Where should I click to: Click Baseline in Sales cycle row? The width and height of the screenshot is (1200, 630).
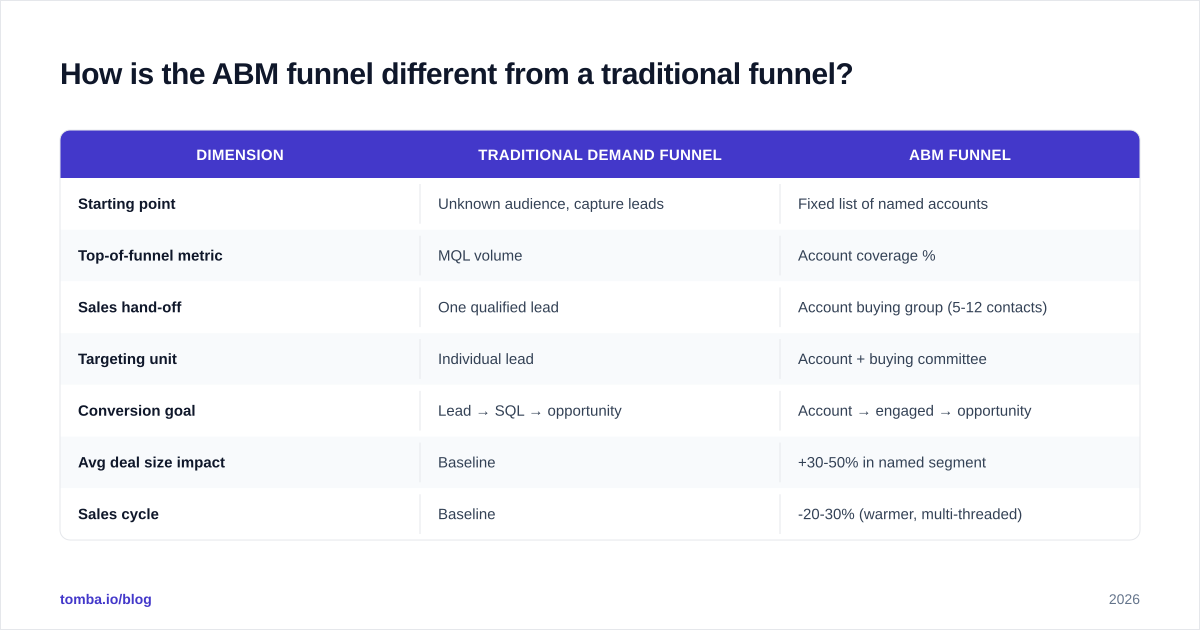pos(467,515)
